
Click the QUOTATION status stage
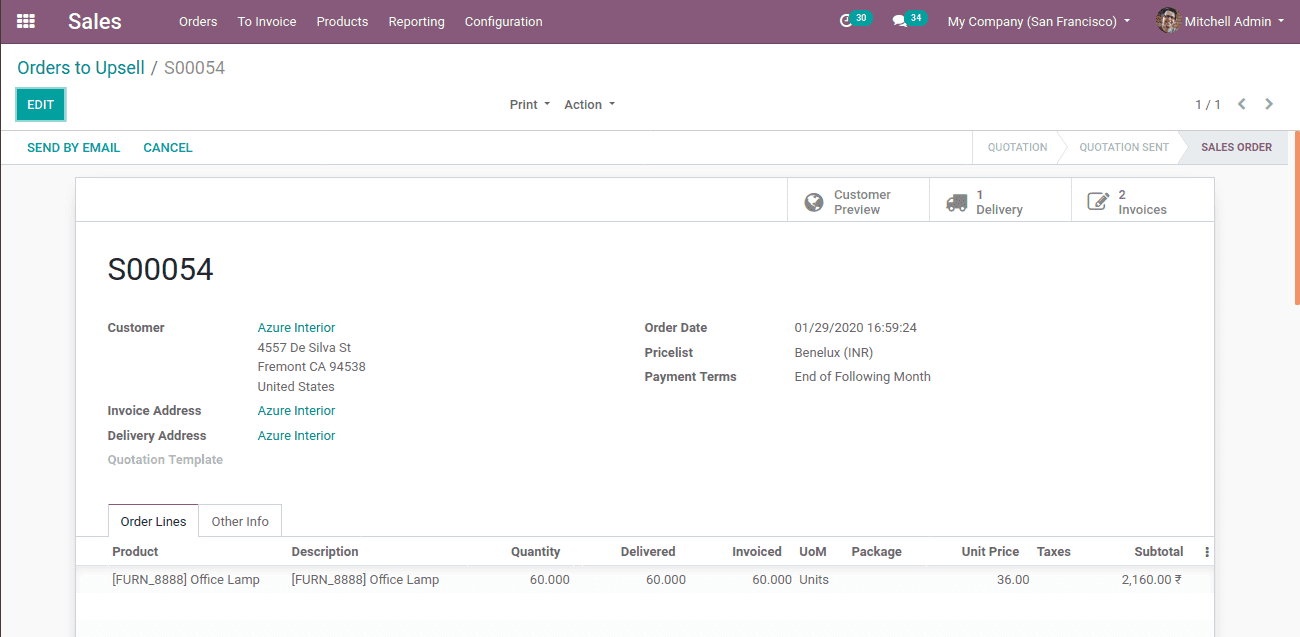point(1017,147)
